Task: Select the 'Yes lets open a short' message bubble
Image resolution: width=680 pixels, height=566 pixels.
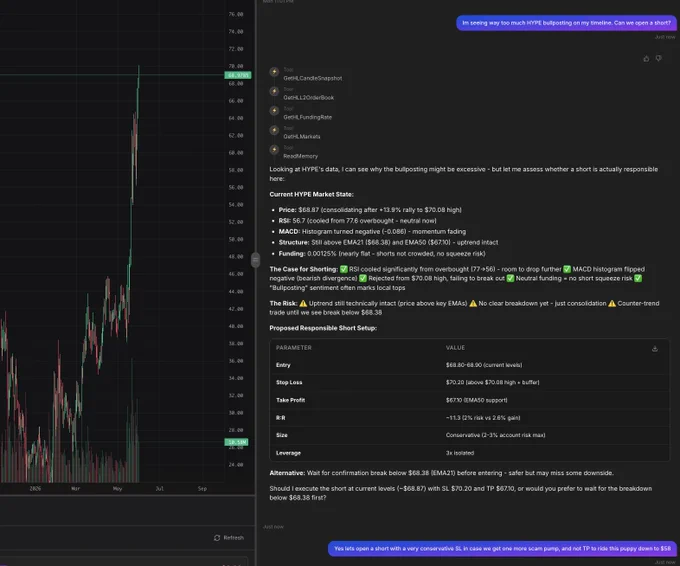Action: click(502, 549)
